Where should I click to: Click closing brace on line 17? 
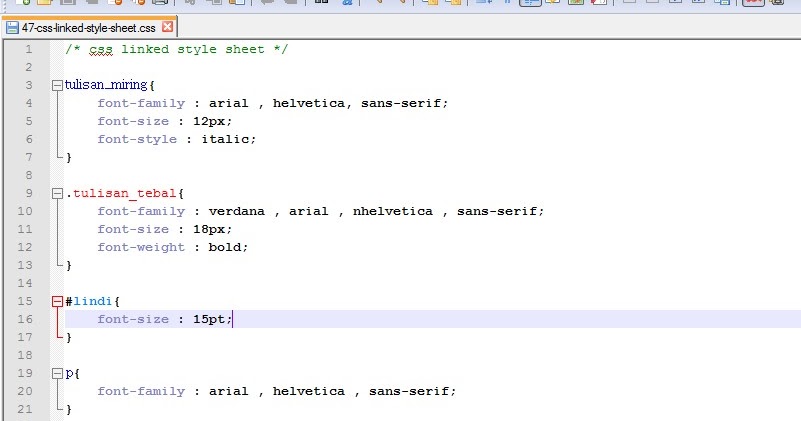point(69,338)
